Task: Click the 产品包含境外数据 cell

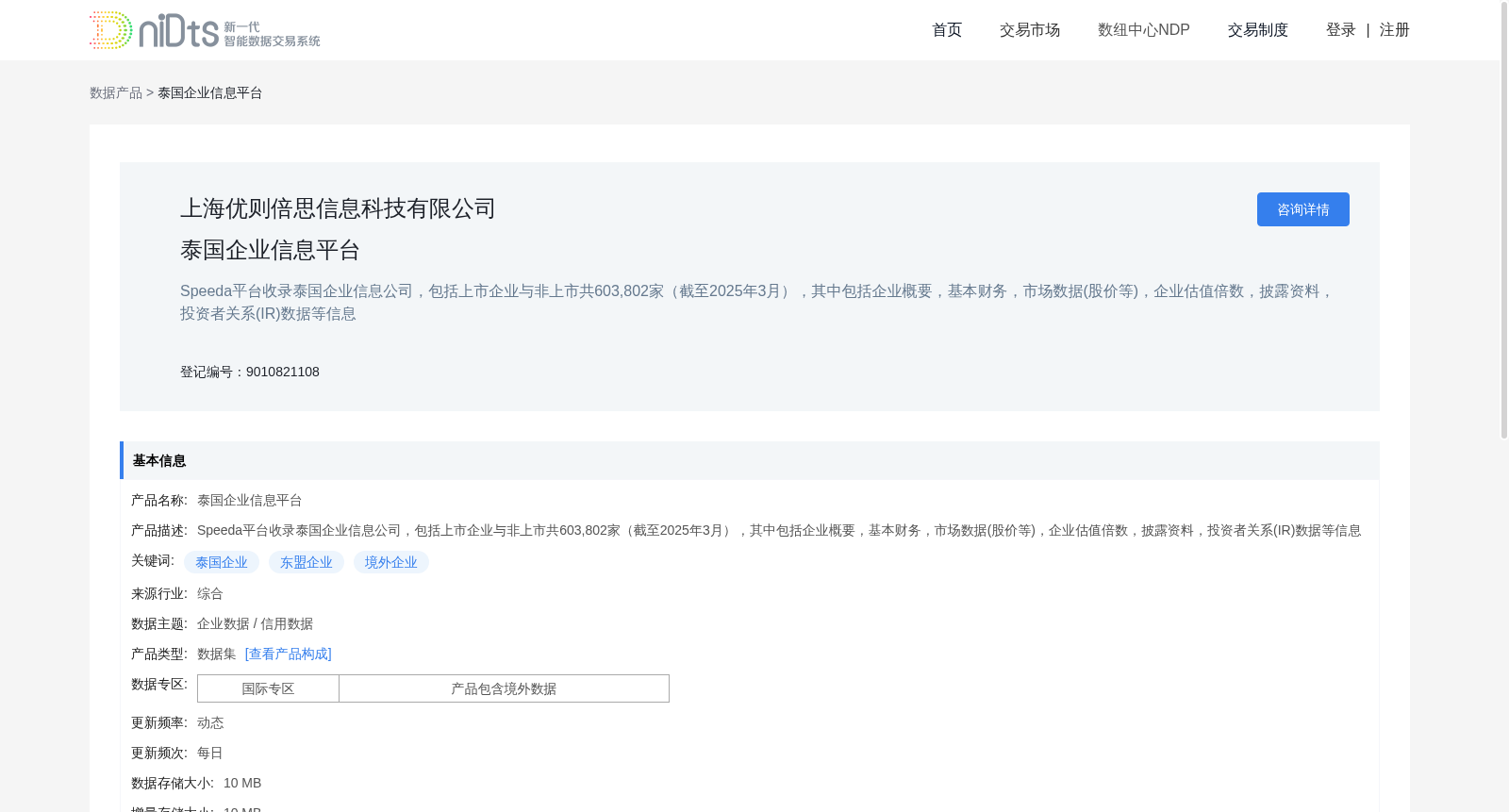Action: click(504, 688)
